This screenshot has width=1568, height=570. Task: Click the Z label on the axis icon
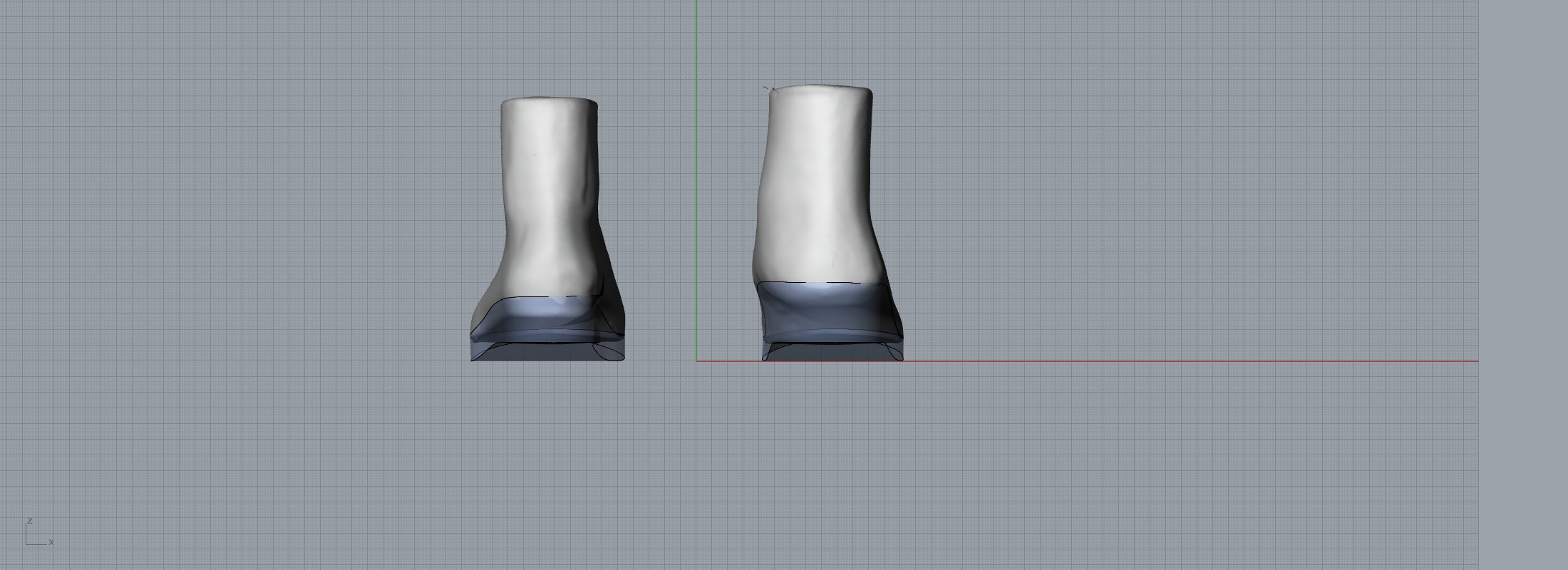(30, 521)
